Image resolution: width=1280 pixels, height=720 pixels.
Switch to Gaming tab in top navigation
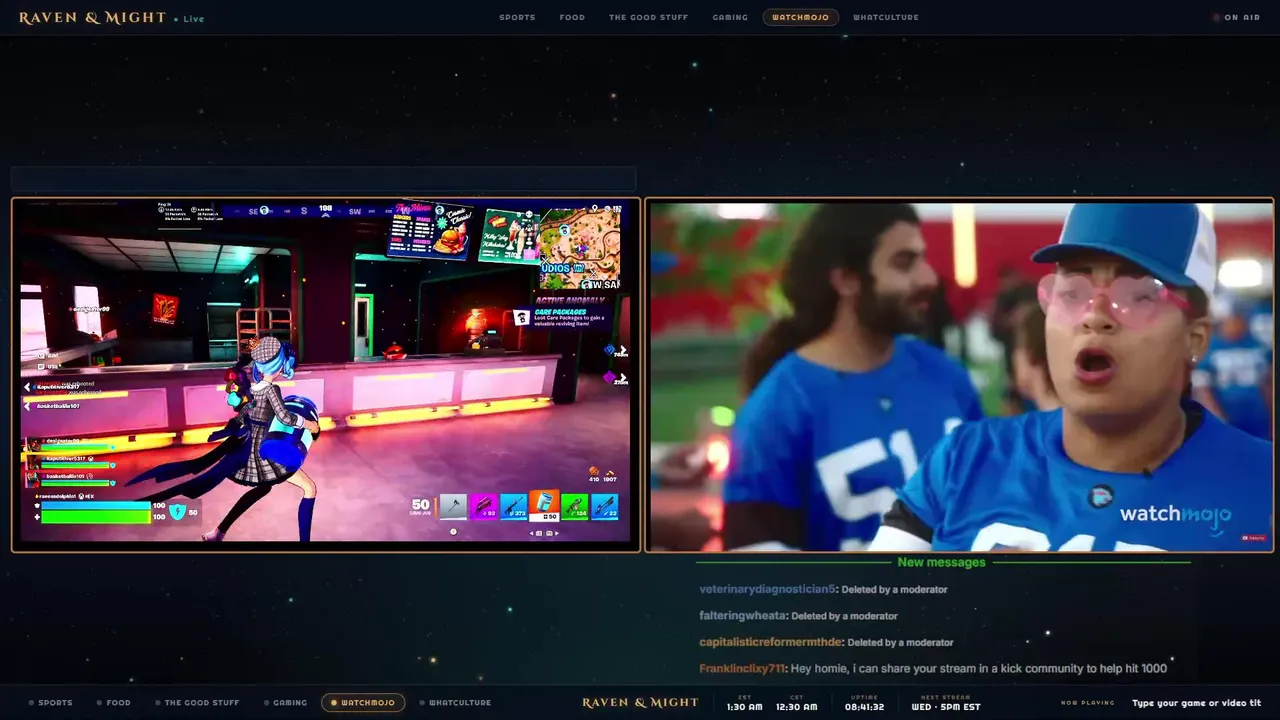(x=730, y=17)
